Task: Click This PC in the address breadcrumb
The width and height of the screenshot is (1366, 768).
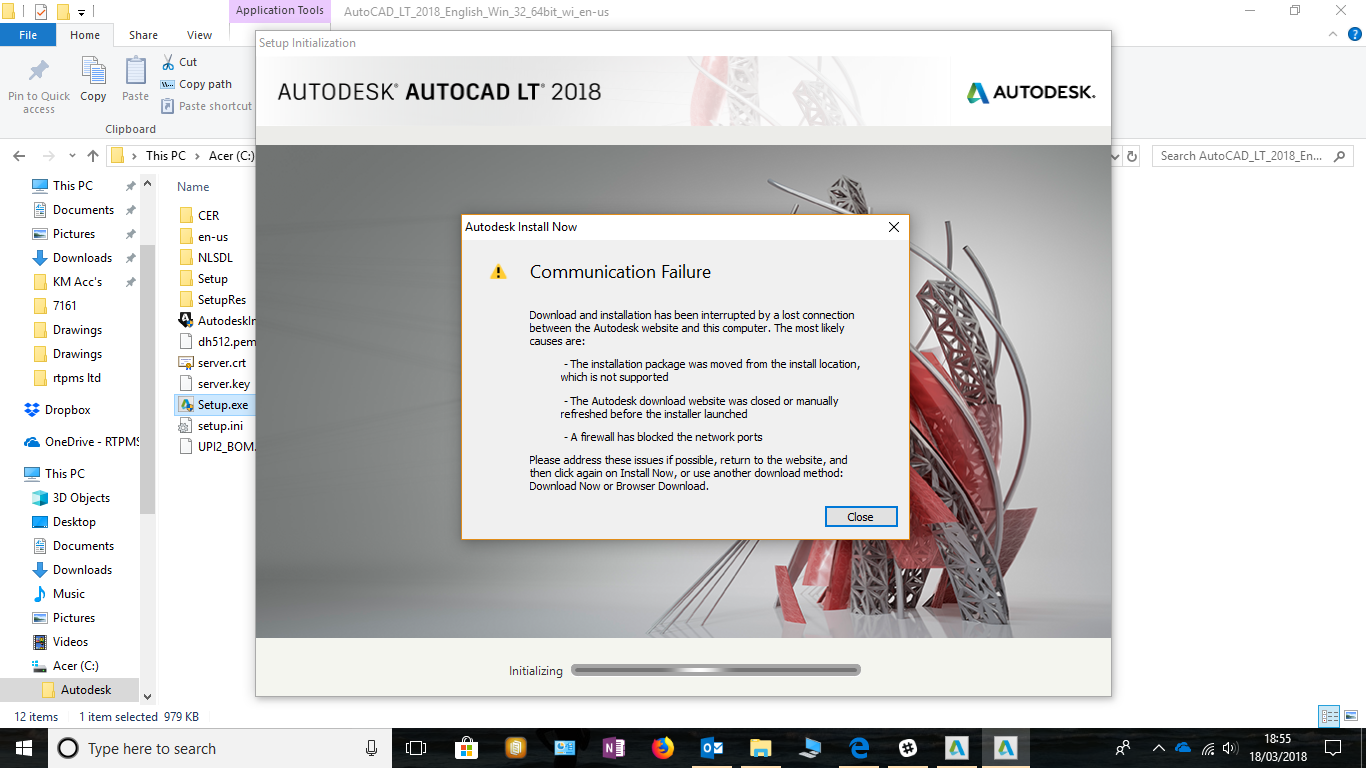Action: pyautogui.click(x=165, y=156)
